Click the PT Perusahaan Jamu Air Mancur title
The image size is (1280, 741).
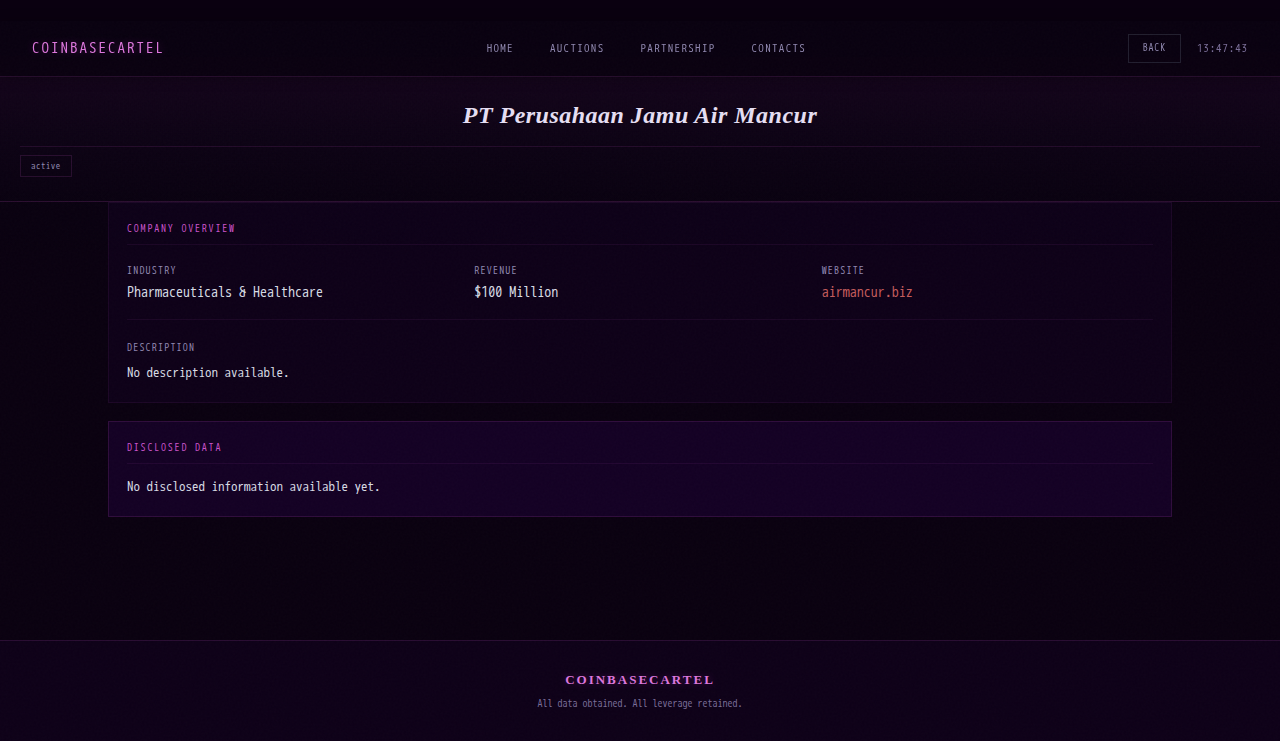point(640,115)
